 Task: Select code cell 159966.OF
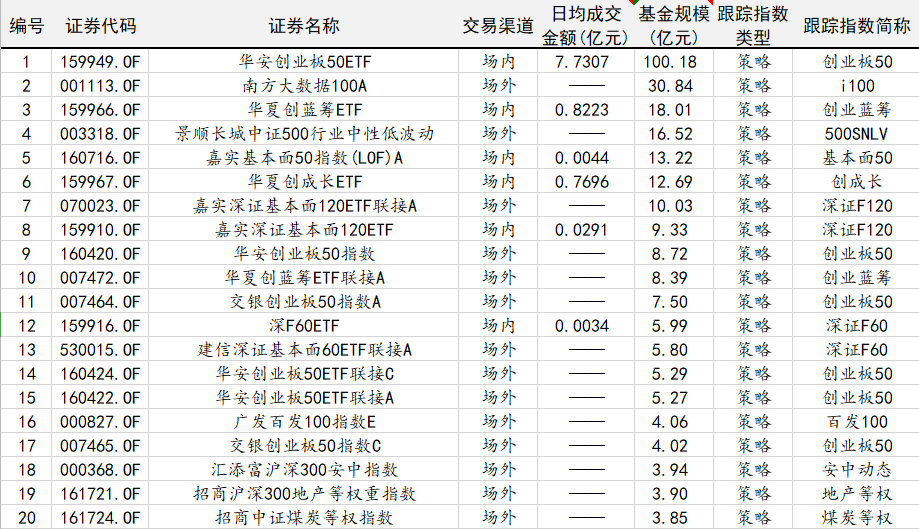(100, 110)
